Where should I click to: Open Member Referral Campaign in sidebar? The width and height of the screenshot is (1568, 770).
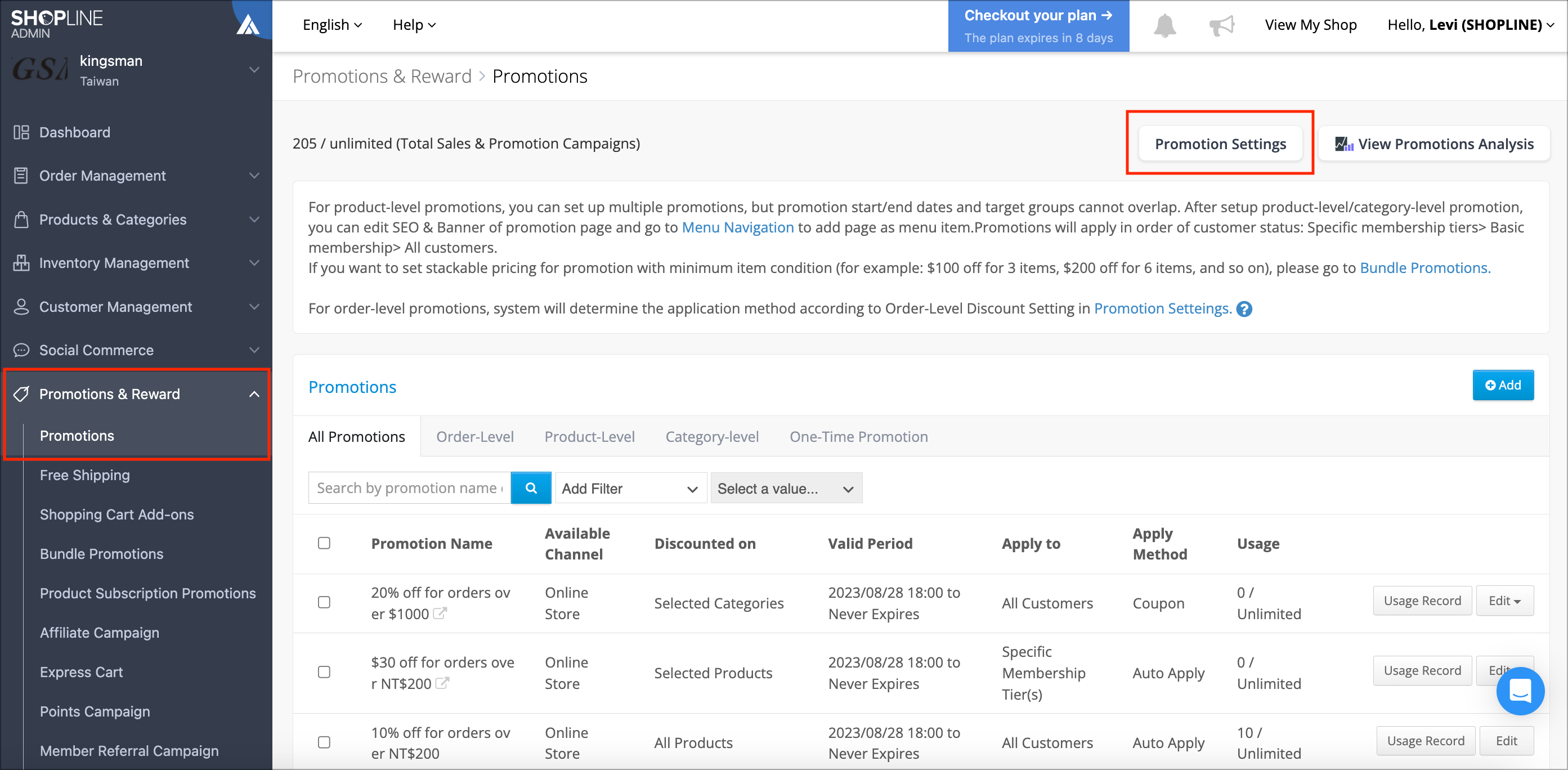tap(129, 751)
